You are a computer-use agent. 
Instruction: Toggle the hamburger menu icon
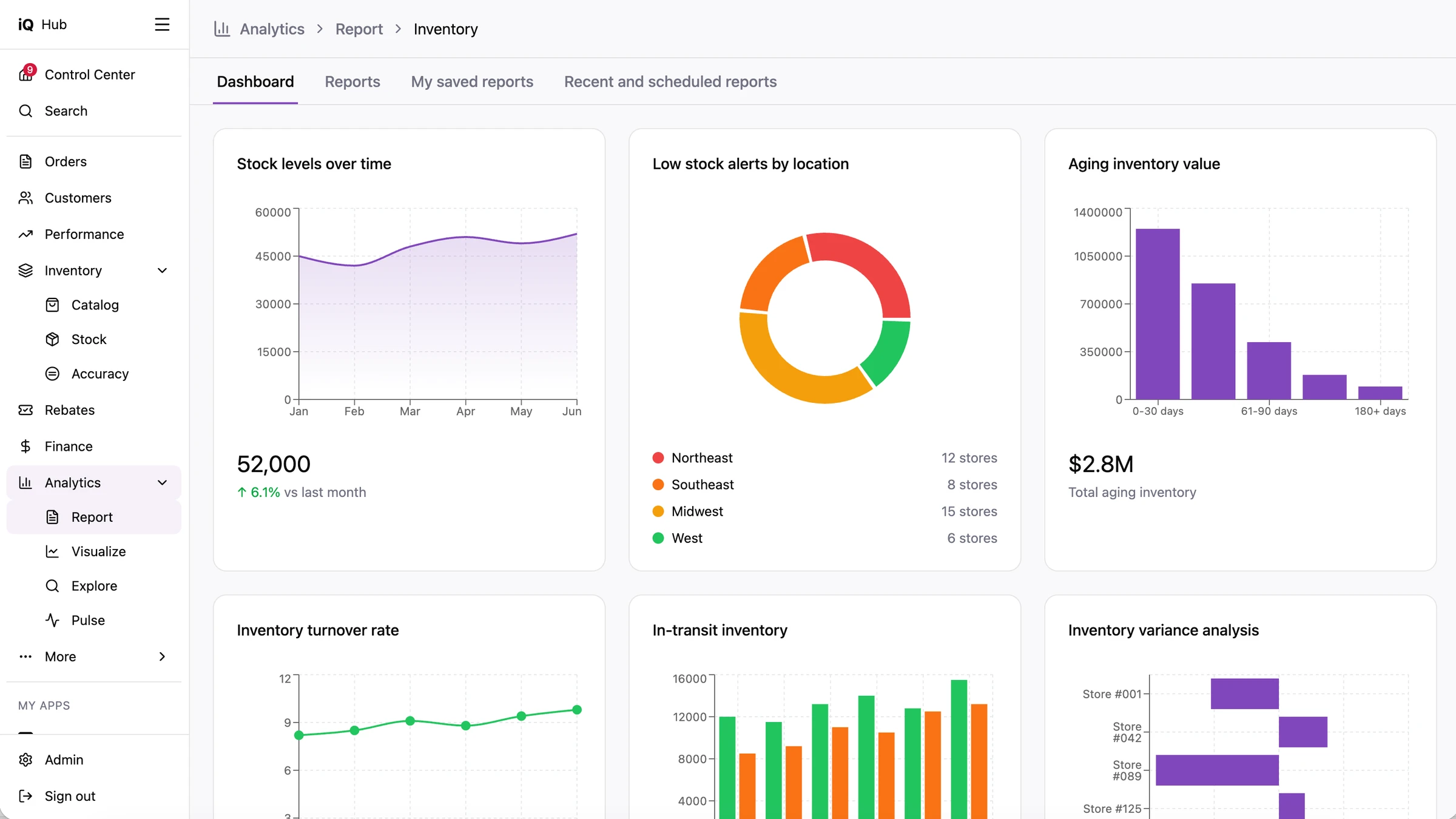click(x=162, y=24)
